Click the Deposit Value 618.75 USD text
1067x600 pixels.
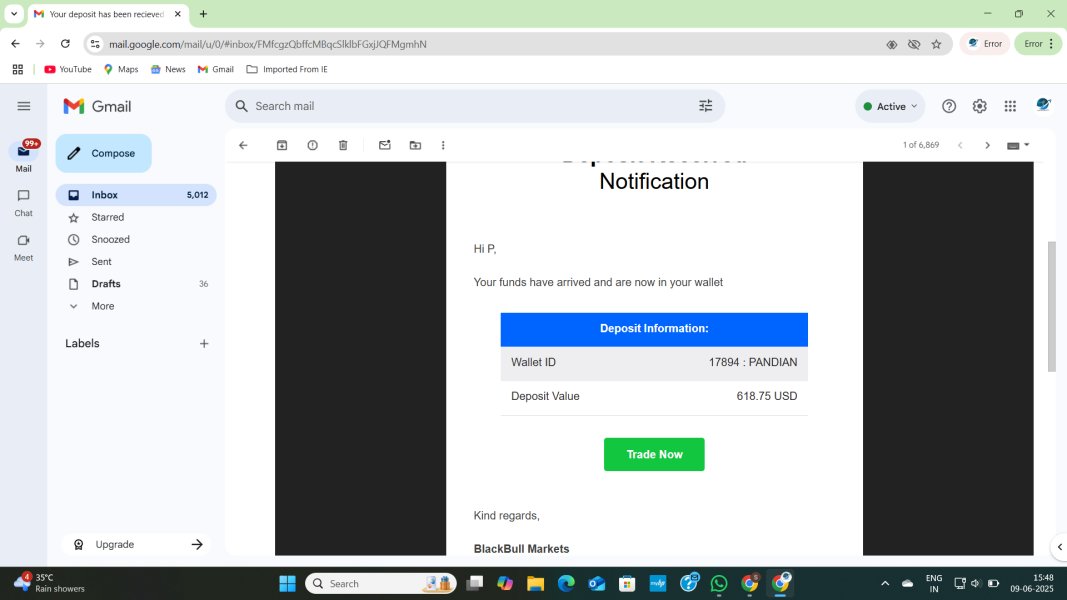pos(767,396)
